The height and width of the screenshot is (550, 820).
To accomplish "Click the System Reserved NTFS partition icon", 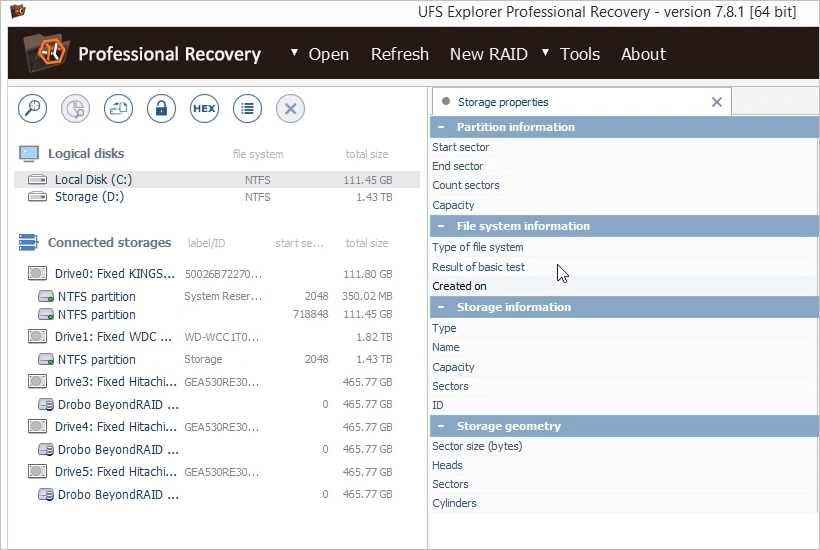I will (46, 296).
